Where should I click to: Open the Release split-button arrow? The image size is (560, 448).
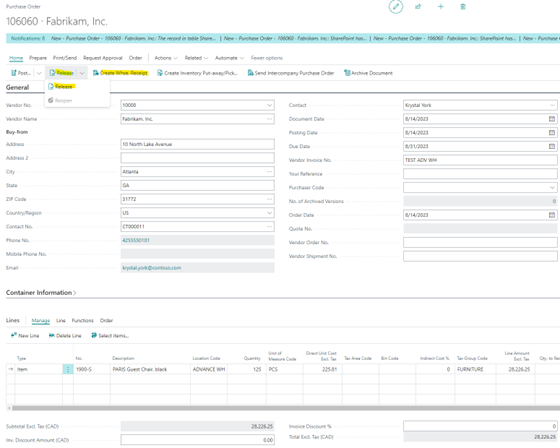pyautogui.click(x=82, y=73)
